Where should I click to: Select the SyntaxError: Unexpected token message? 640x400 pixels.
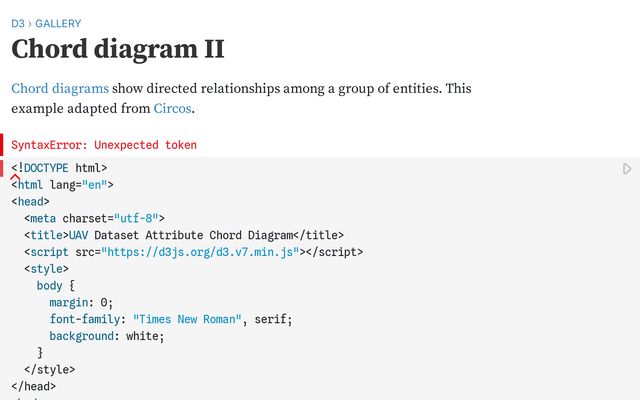tap(104, 145)
